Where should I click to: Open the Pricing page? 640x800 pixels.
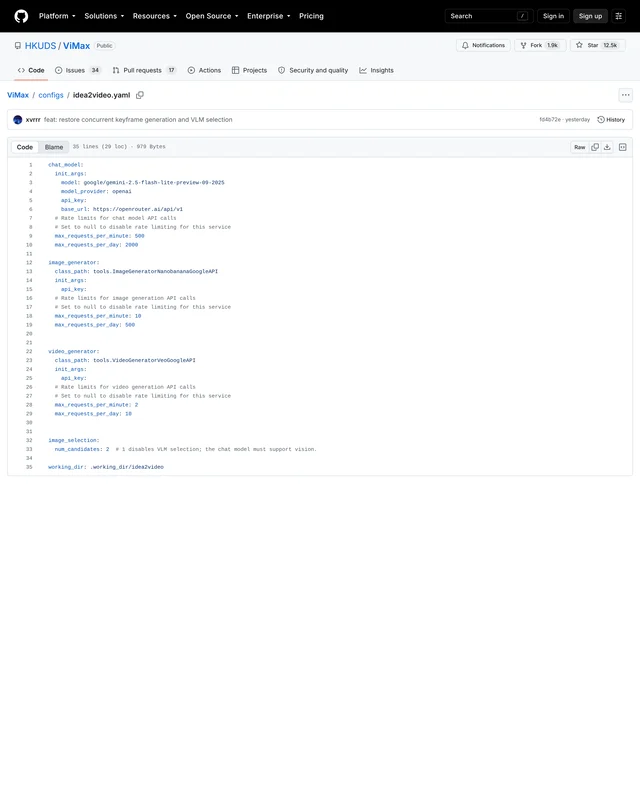click(311, 16)
